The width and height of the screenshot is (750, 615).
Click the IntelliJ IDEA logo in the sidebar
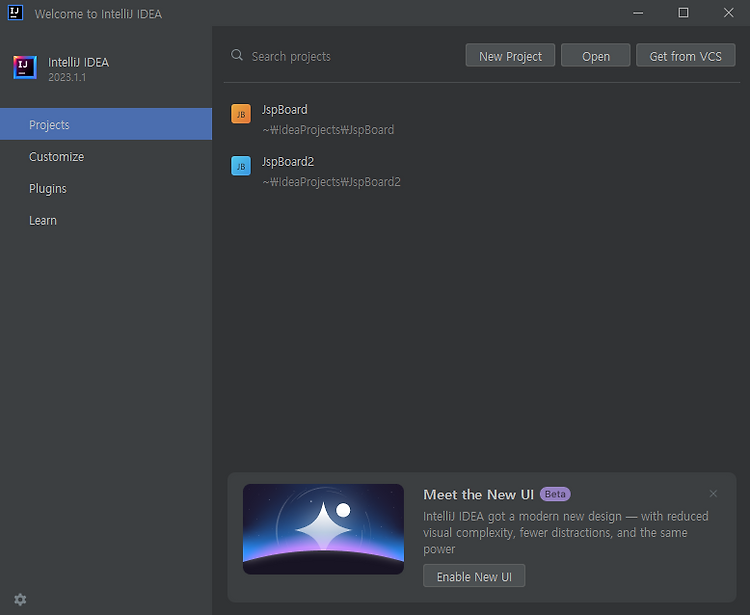click(25, 67)
